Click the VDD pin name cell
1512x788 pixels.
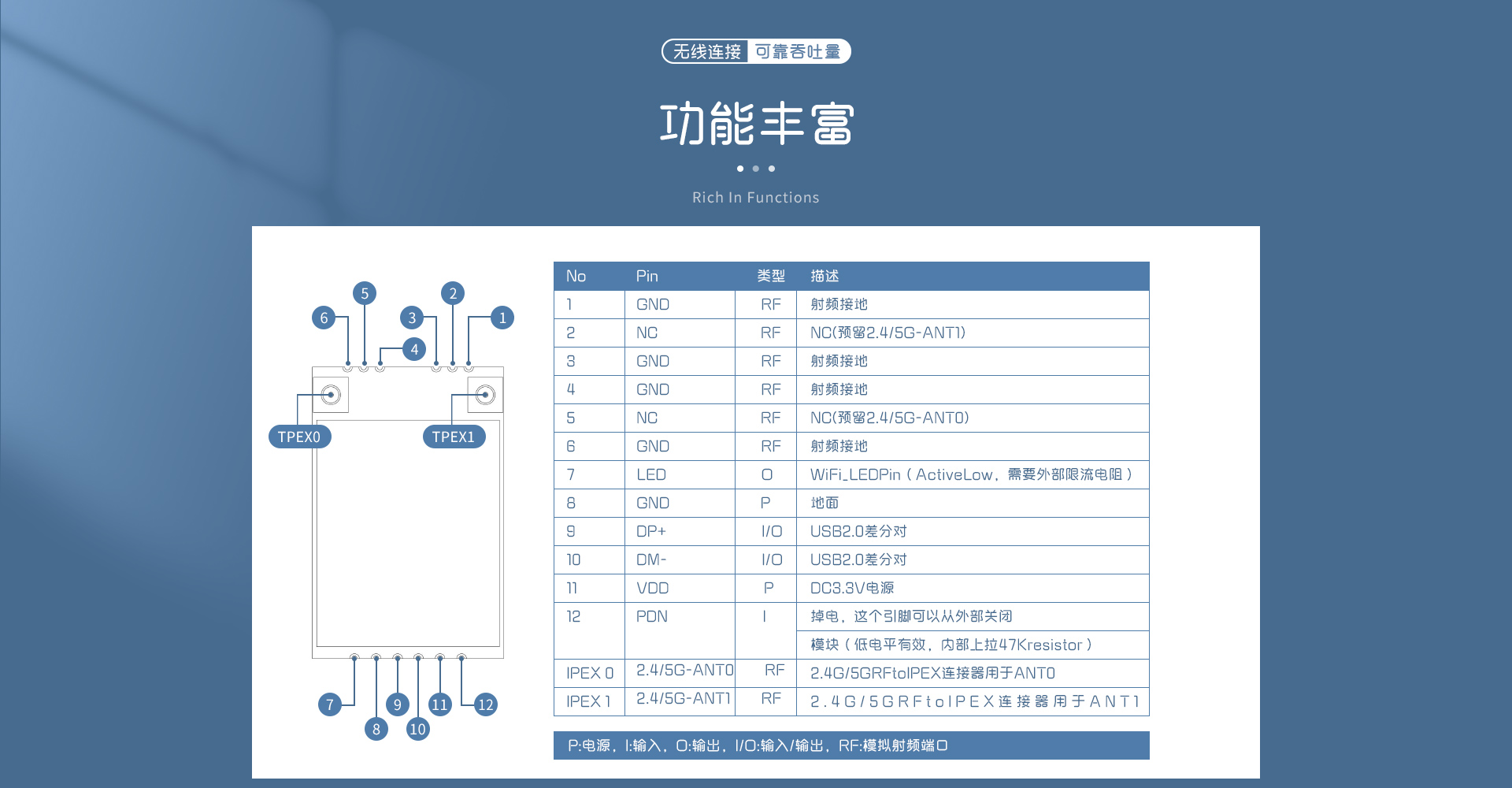pyautogui.click(x=652, y=589)
